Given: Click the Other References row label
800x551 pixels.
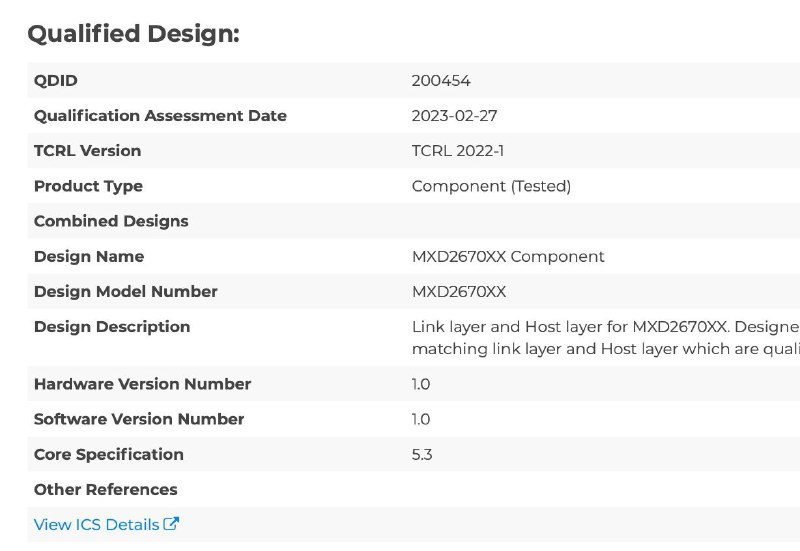Looking at the screenshot, I should (106, 490).
